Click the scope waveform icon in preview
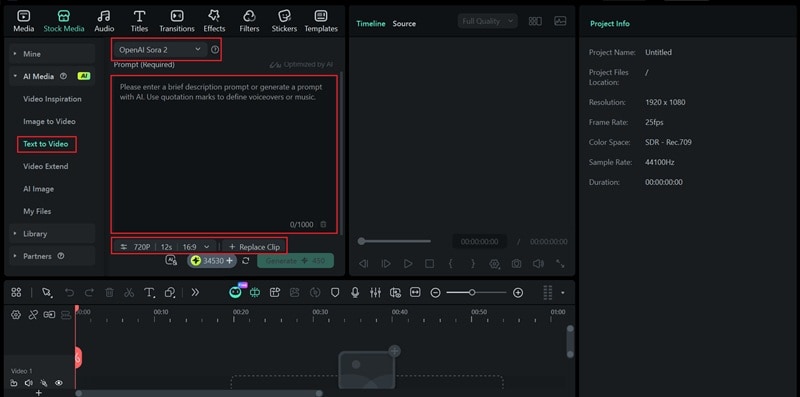The width and height of the screenshot is (800, 397). coord(560,21)
